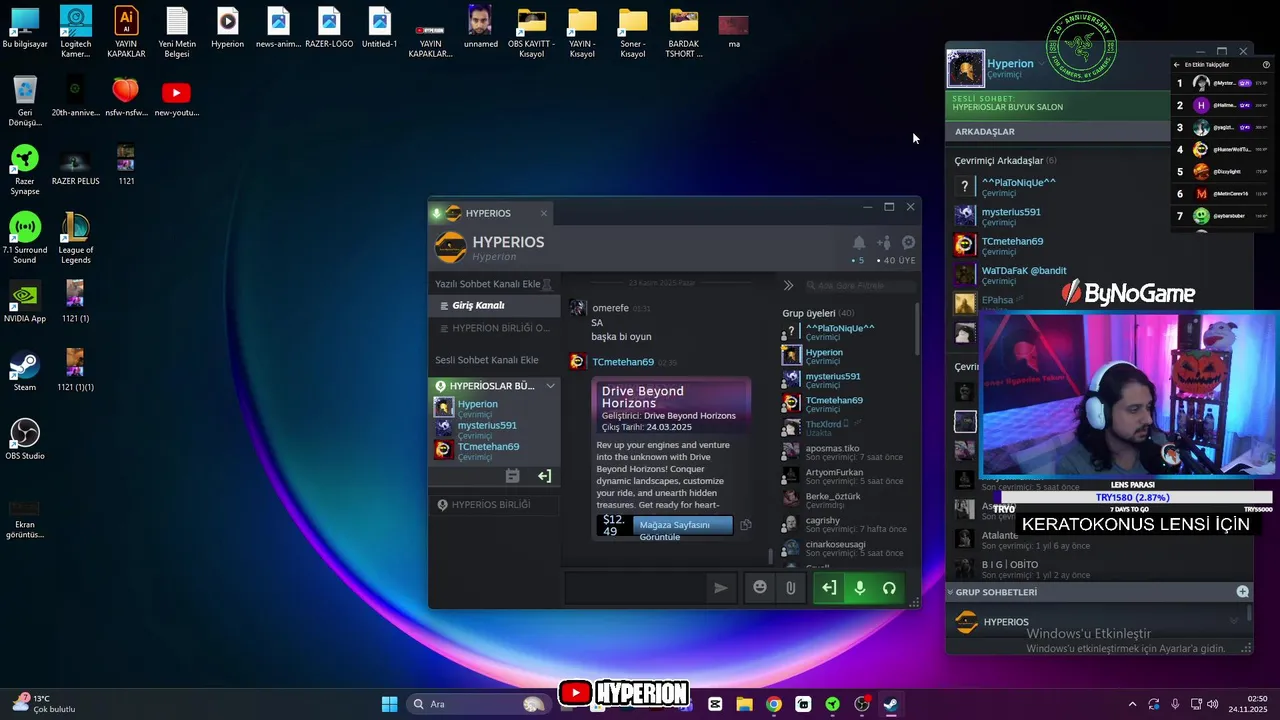Select the chat message scrollbar

(770, 555)
